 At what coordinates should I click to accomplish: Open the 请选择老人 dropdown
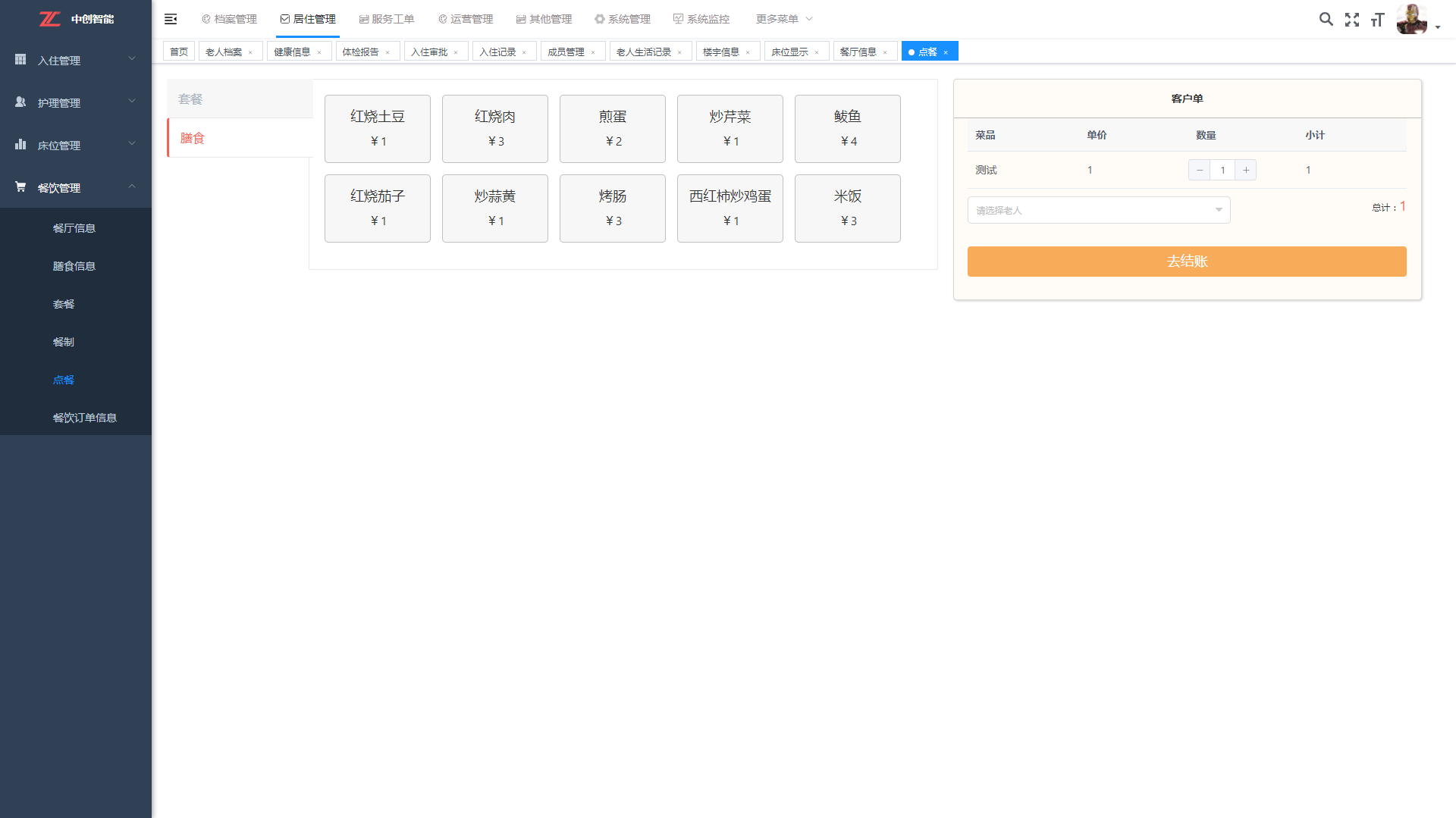click(x=1098, y=210)
